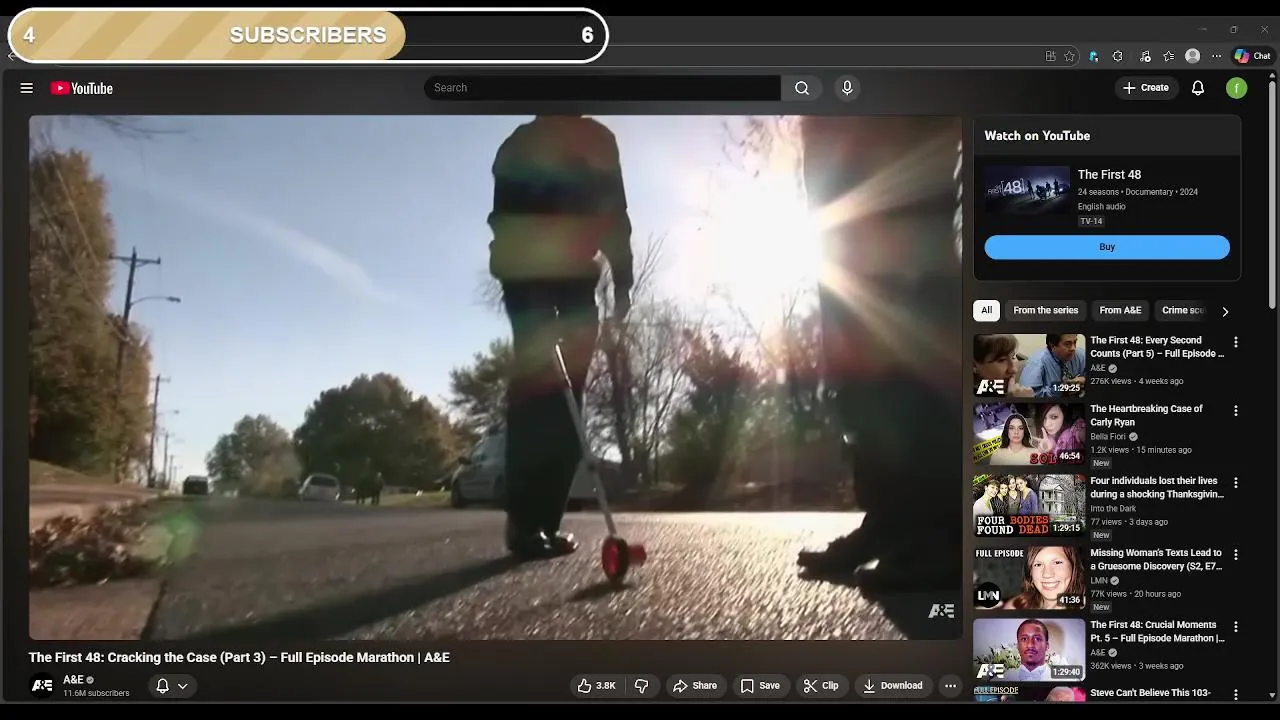Buy The First 48 series

coord(1107,247)
